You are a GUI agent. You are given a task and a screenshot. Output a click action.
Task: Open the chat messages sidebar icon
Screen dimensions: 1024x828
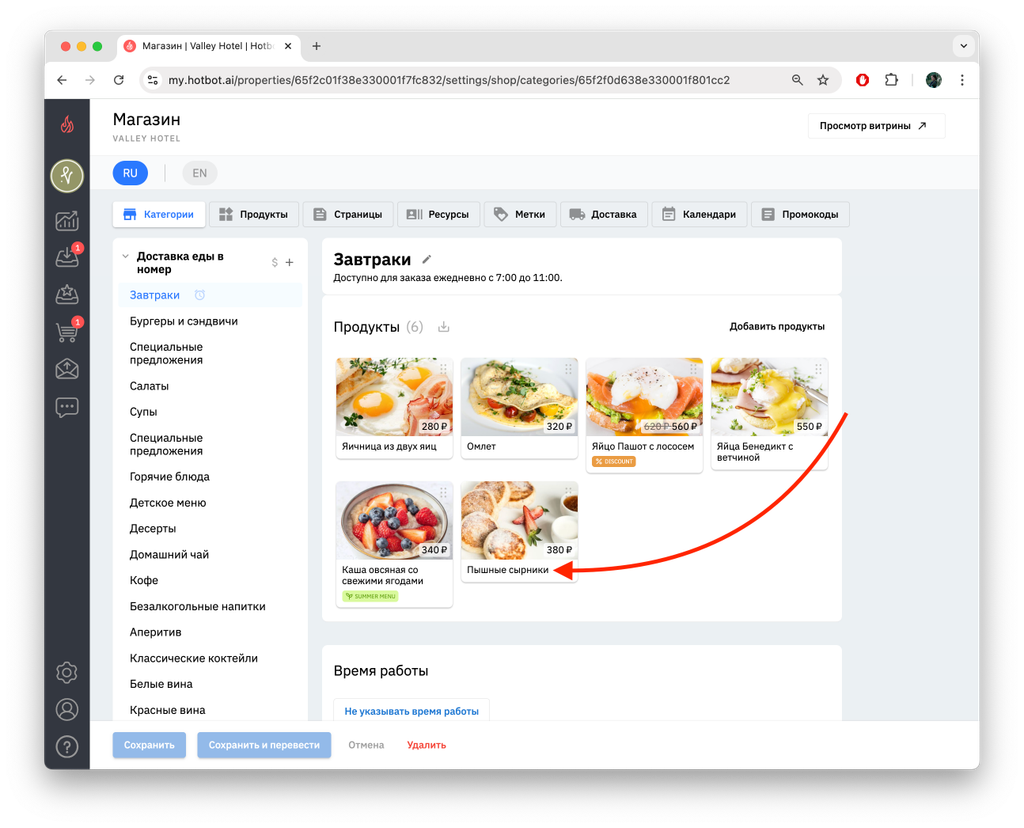point(67,407)
